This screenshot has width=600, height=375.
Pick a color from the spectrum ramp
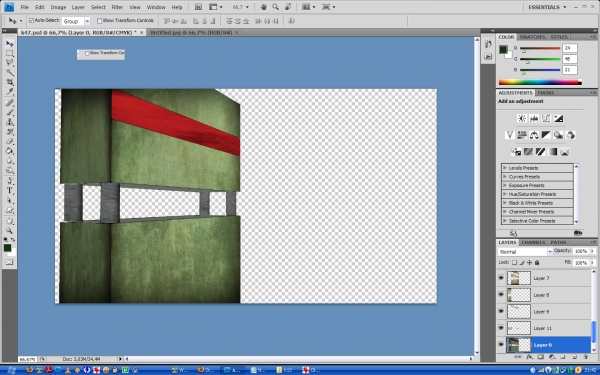click(540, 82)
